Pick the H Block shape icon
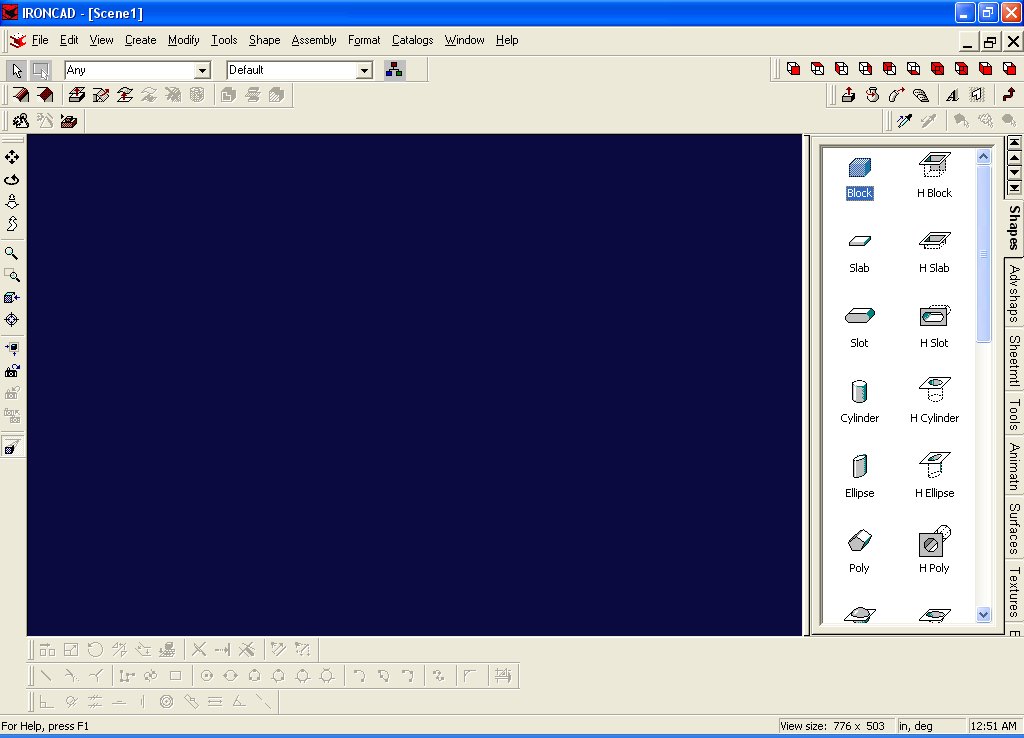 pos(934,165)
